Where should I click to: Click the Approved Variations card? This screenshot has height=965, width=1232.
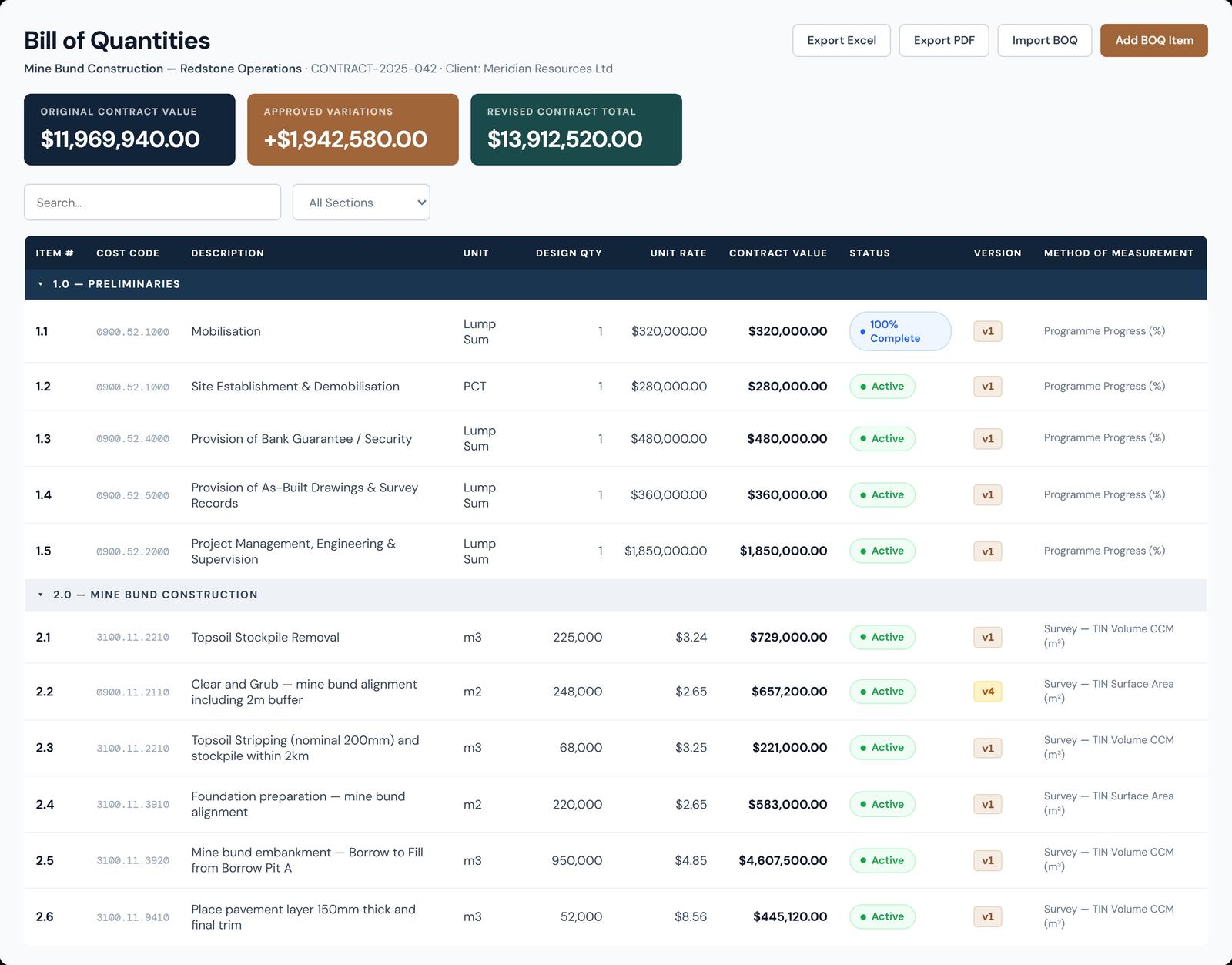click(x=353, y=129)
